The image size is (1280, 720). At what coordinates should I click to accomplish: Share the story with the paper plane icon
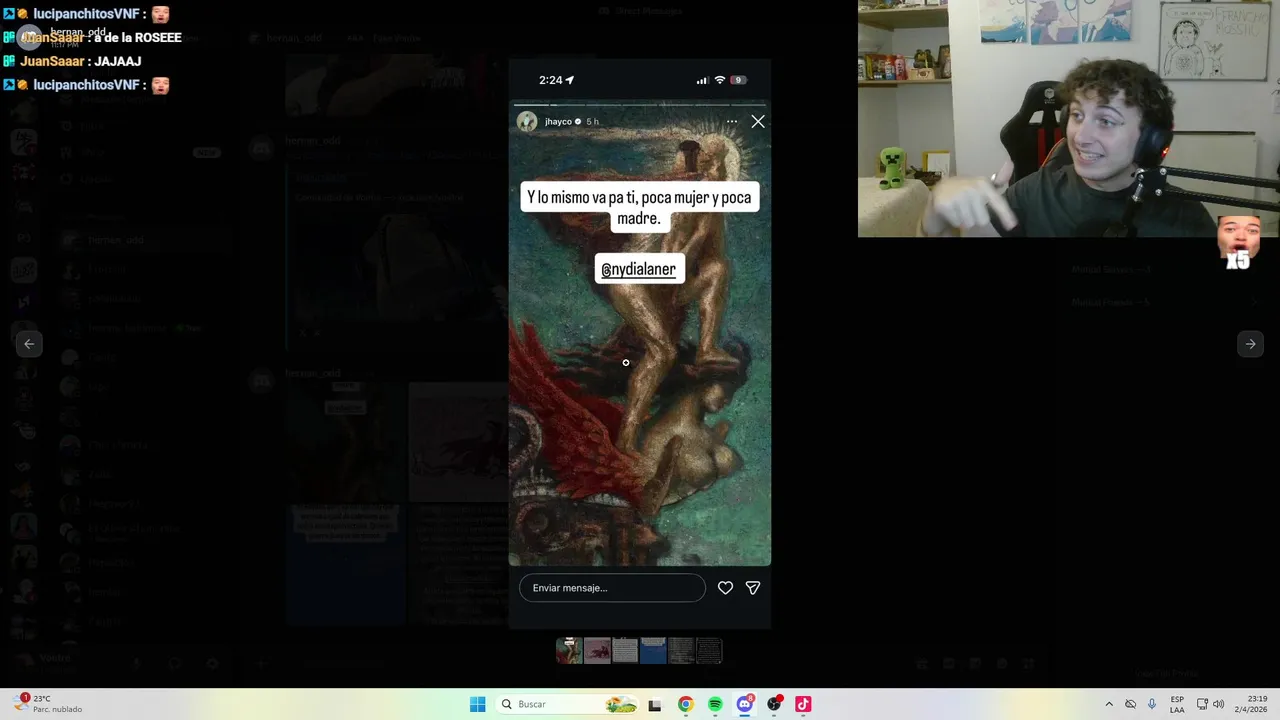tap(753, 588)
